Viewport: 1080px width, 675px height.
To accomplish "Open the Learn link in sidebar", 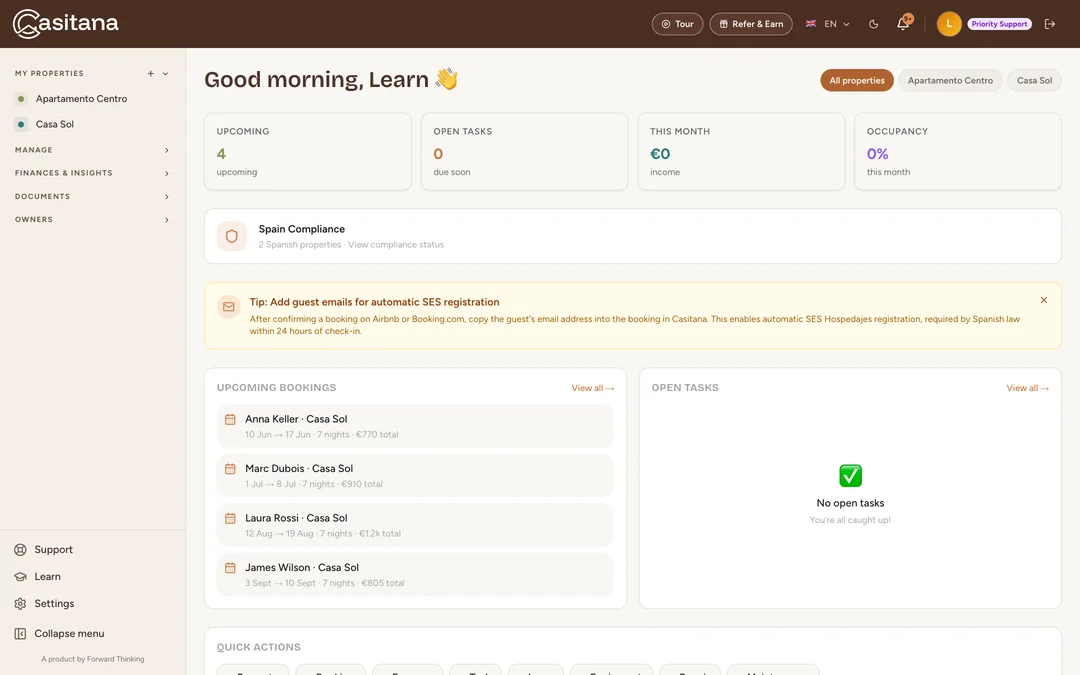I will pos(47,577).
